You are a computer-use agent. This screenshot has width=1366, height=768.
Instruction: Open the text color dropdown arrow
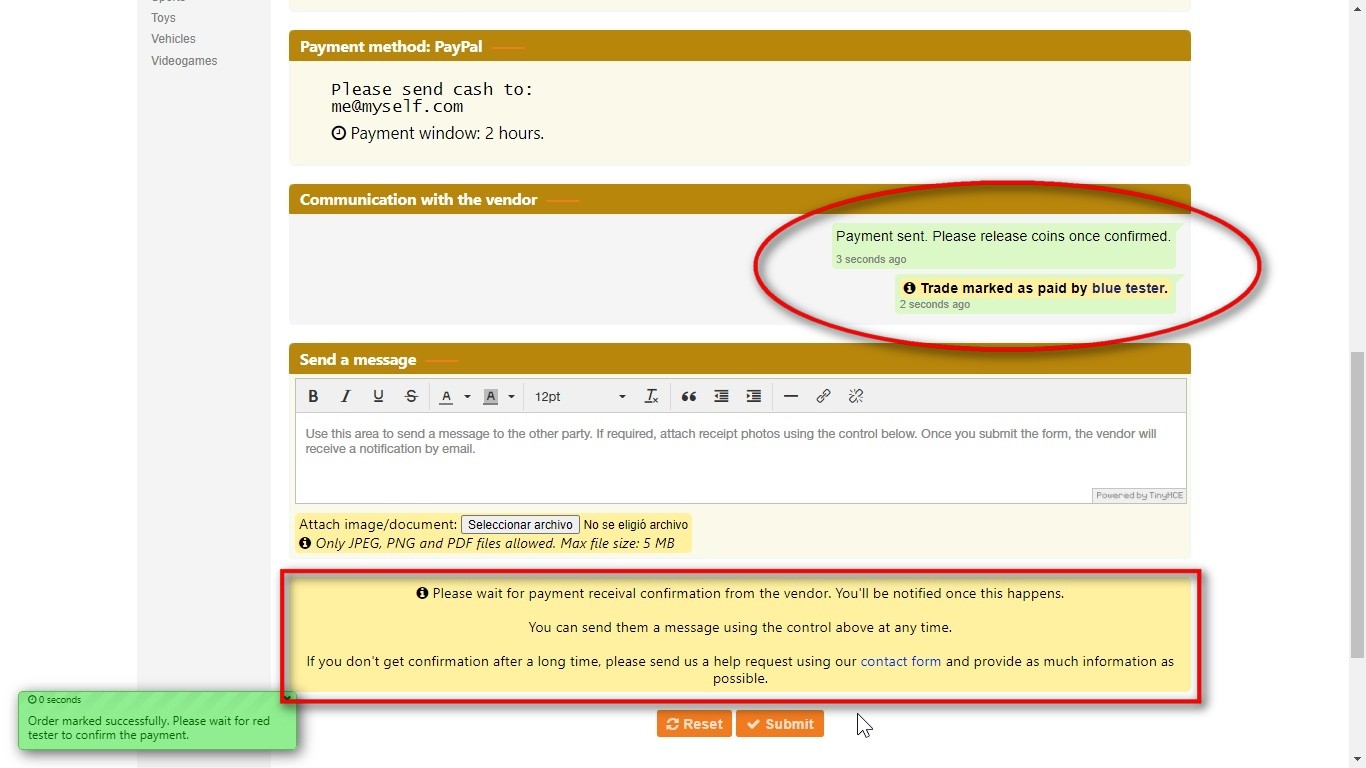click(467, 397)
